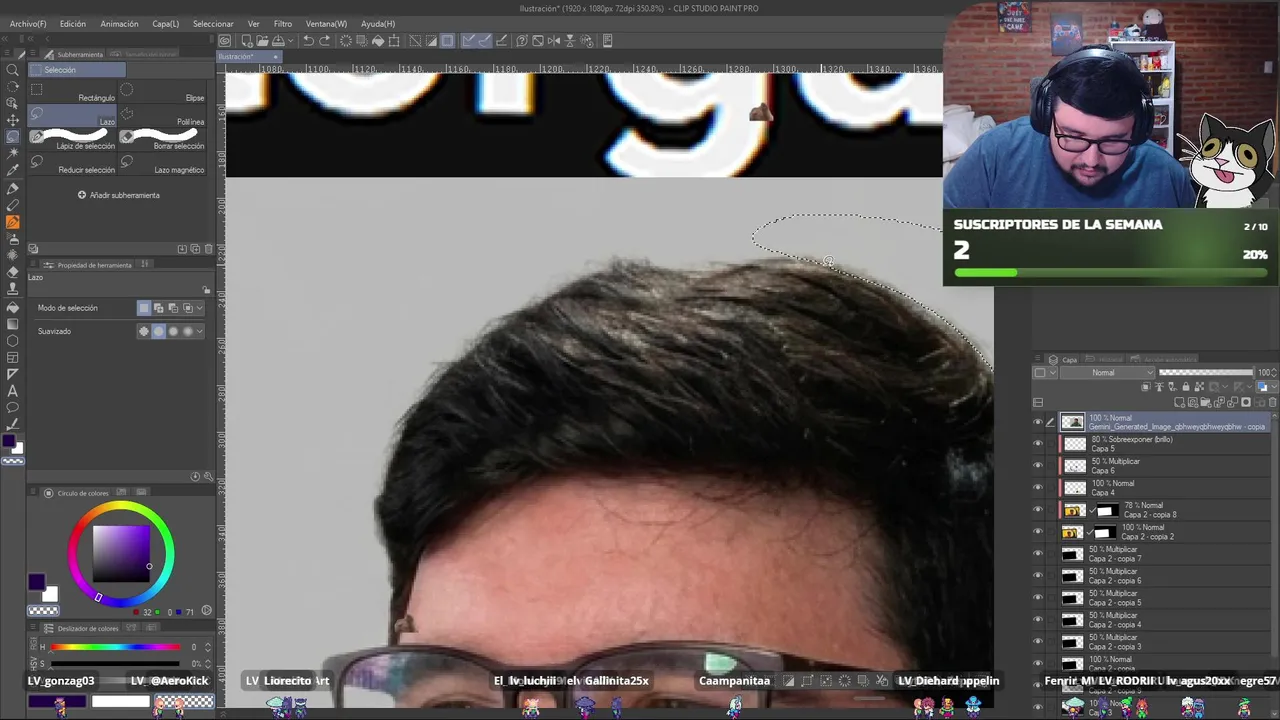Open the save options arrow in the command bar
The width and height of the screenshot is (1280, 720).
tap(290, 41)
